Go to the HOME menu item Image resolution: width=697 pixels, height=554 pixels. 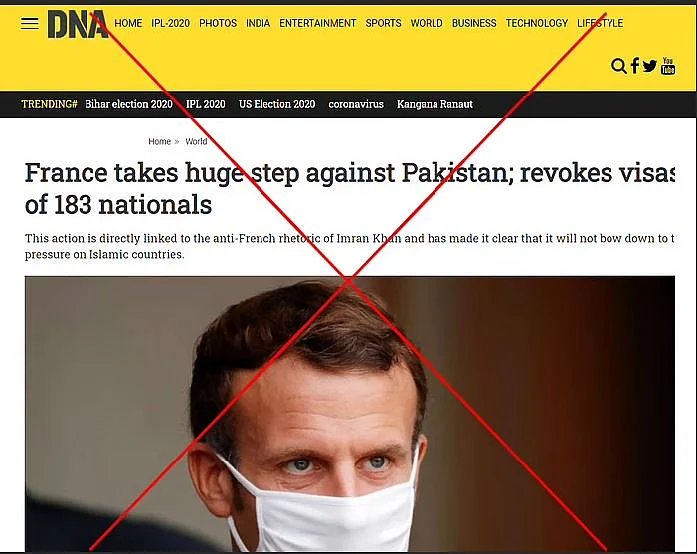tap(128, 23)
